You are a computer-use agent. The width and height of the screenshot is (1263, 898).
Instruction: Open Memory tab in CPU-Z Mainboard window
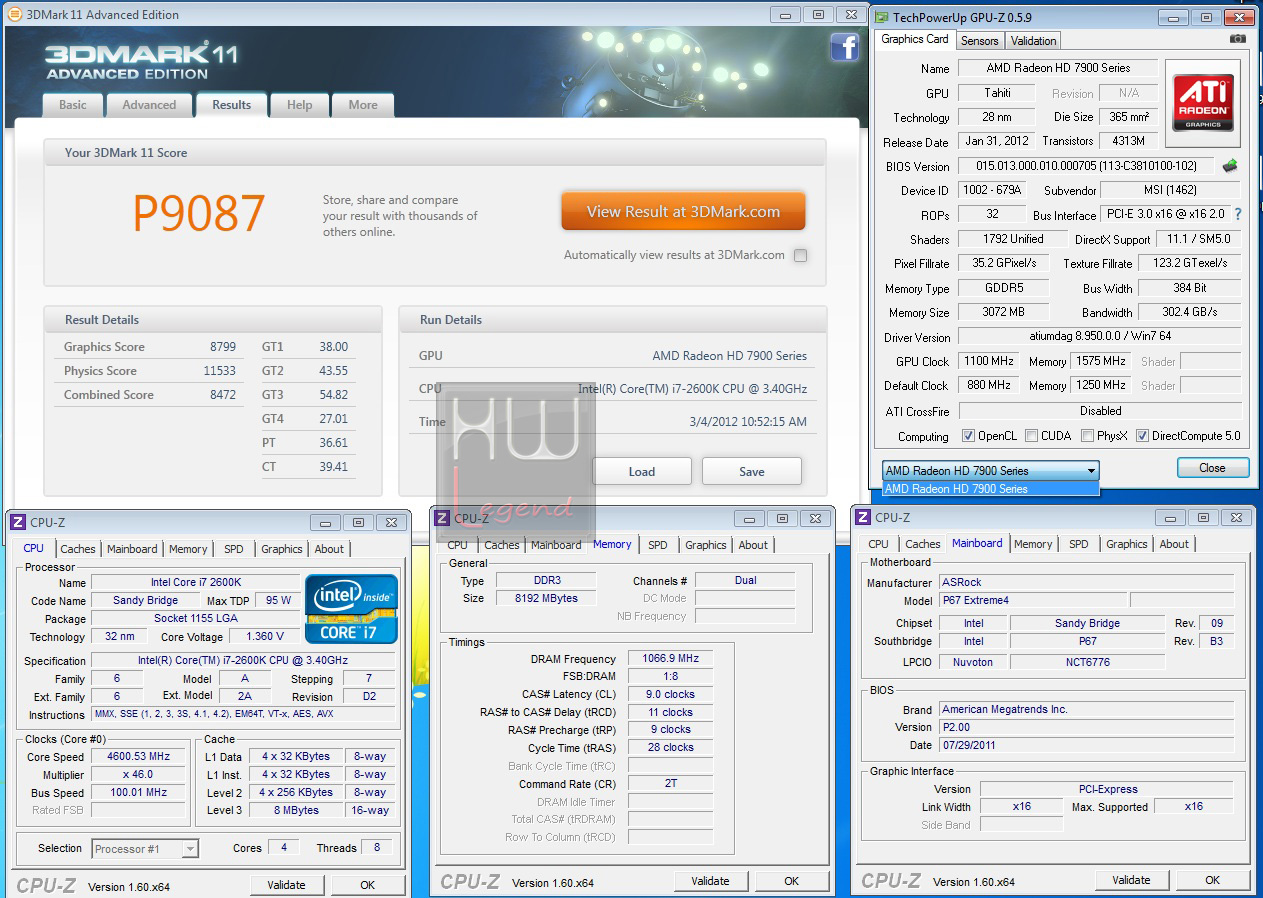tap(1033, 544)
